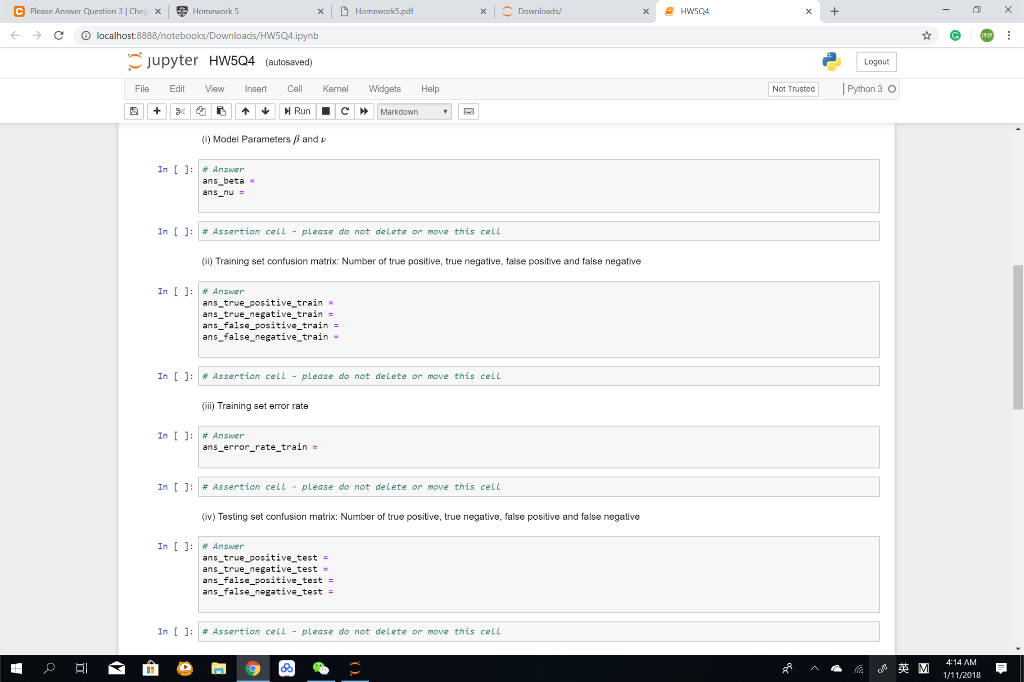Click into the ans_error_rate_train code cell

(539, 447)
